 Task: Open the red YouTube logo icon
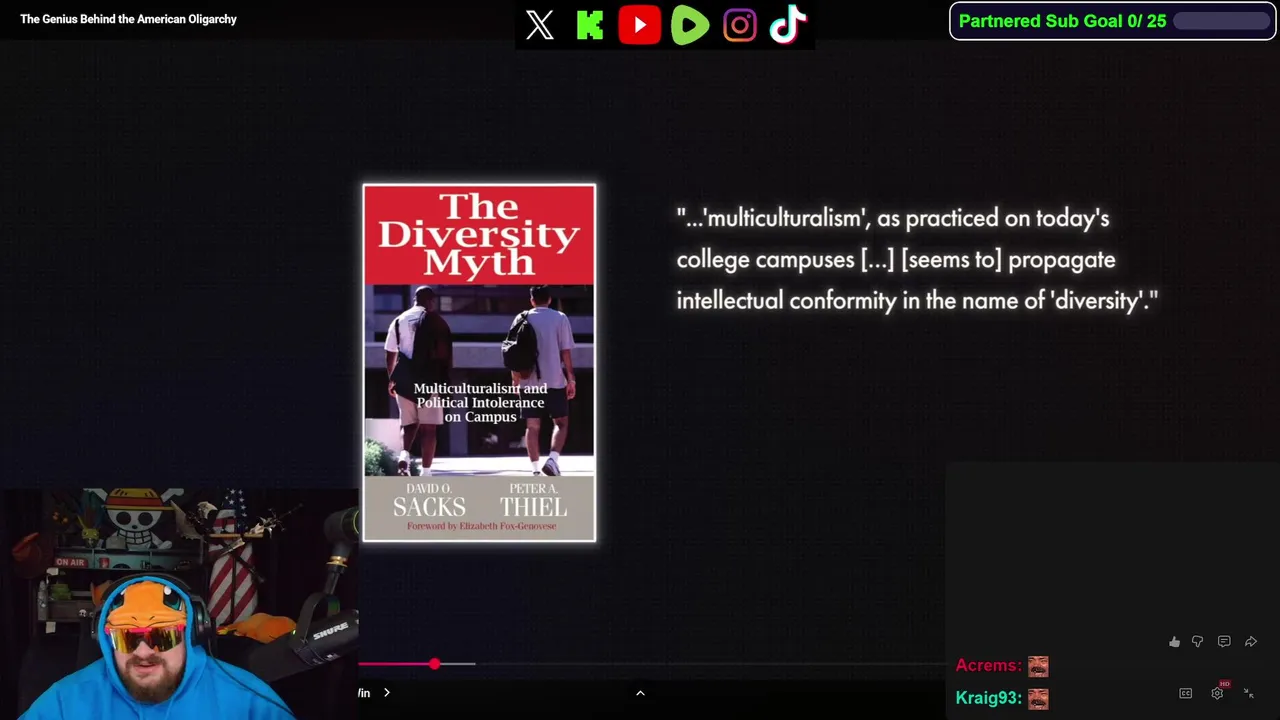[640, 25]
